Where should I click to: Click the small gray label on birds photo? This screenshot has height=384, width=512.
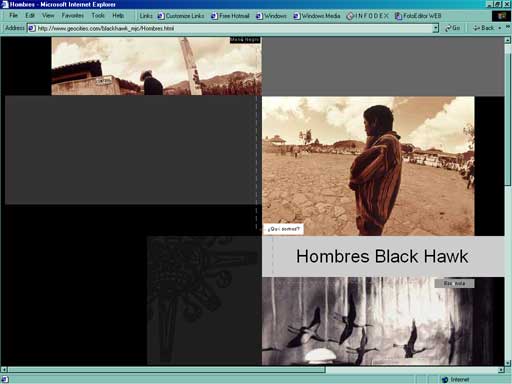[454, 283]
